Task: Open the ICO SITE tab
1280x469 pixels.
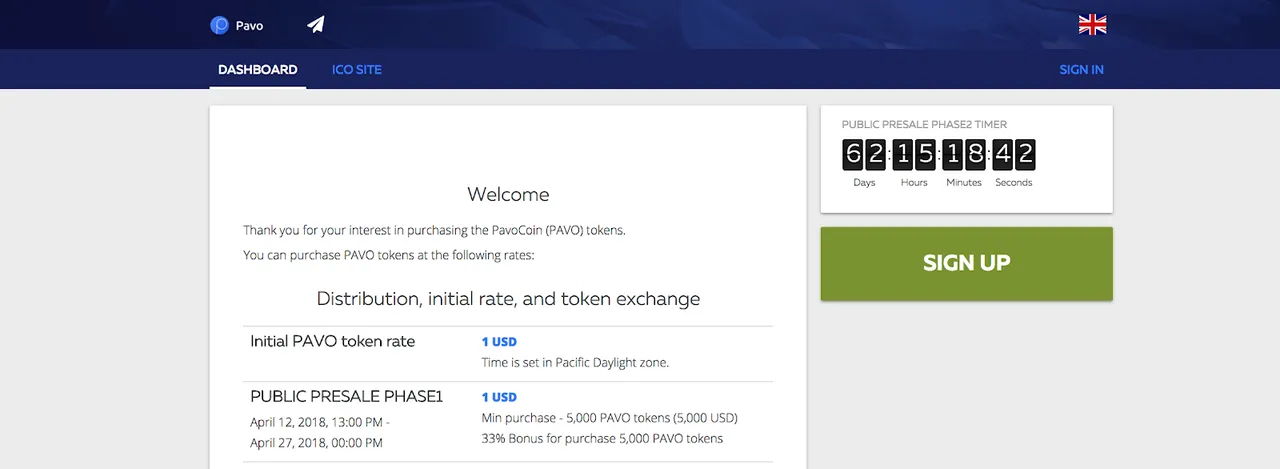Action: tap(357, 70)
